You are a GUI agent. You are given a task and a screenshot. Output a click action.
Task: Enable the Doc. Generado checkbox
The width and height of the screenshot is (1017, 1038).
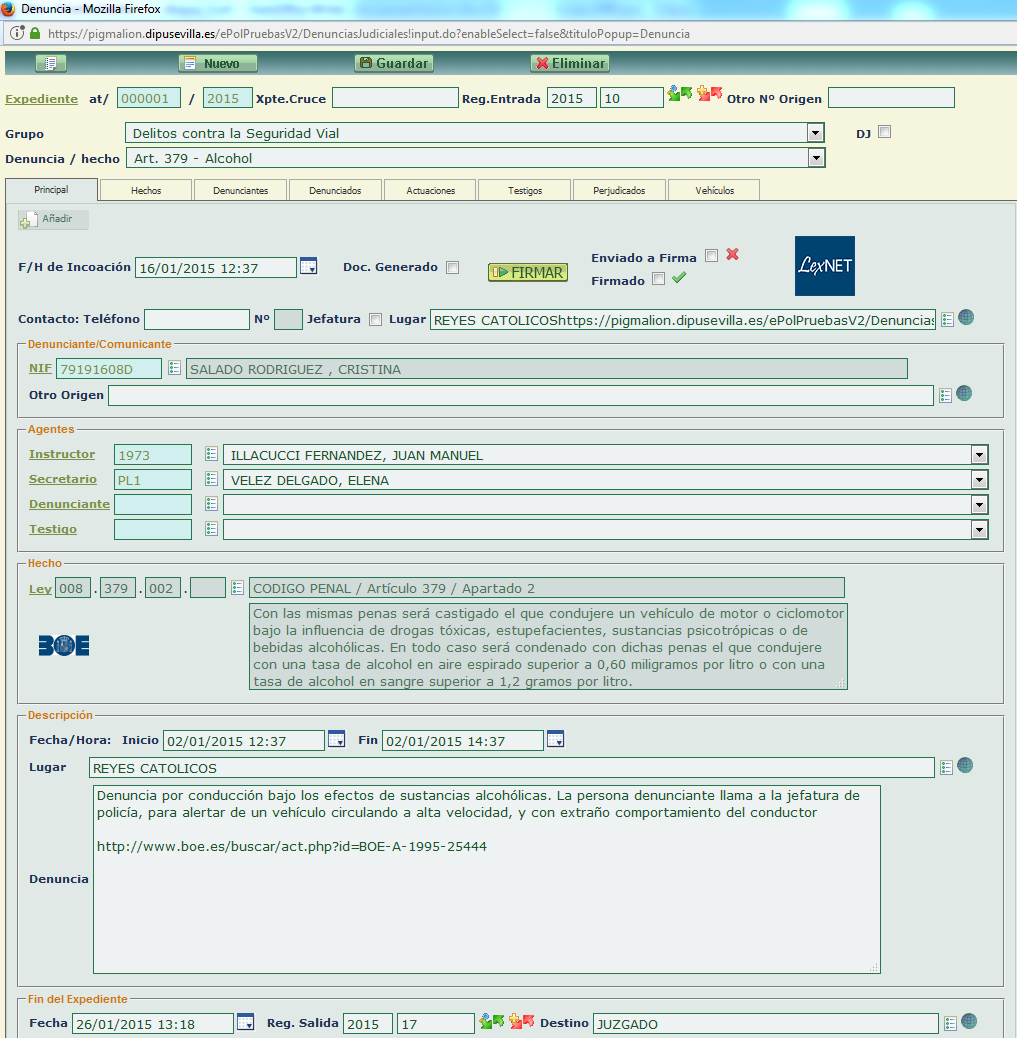pyautogui.click(x=452, y=267)
